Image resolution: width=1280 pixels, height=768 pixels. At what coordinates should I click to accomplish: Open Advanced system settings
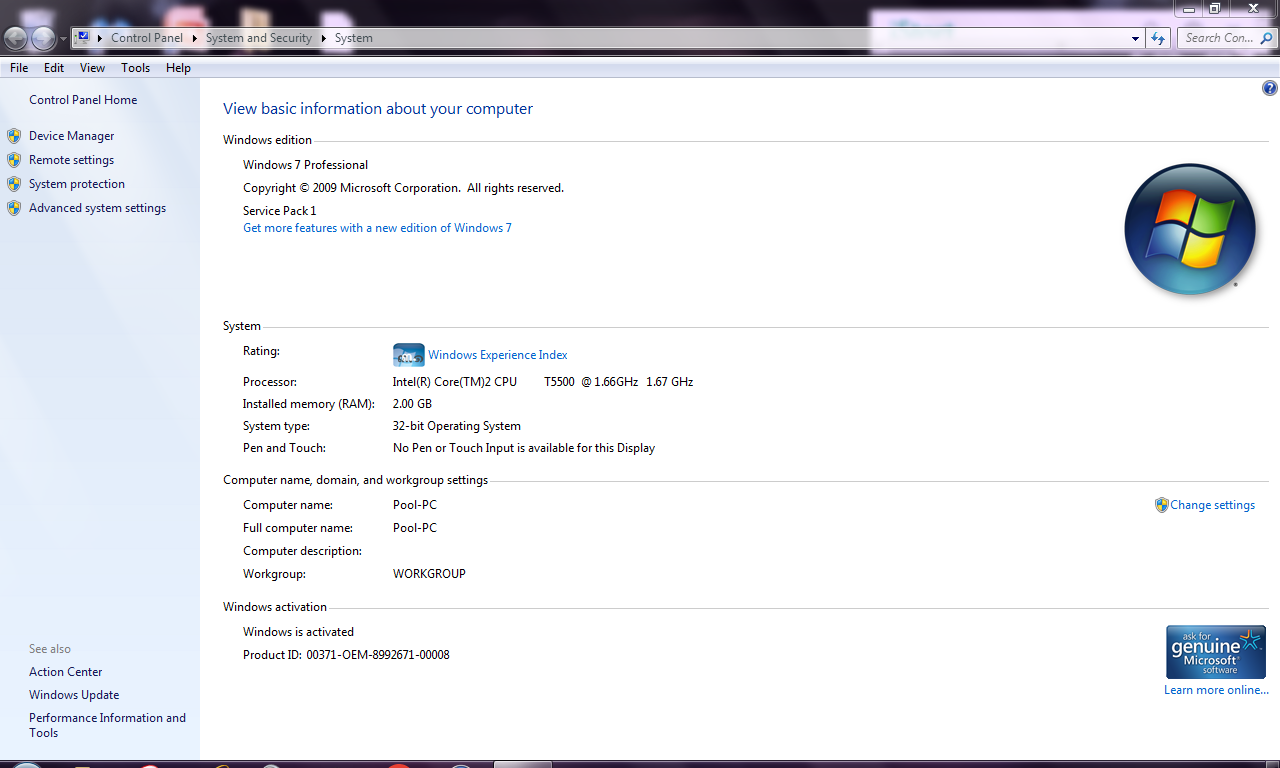(x=97, y=208)
